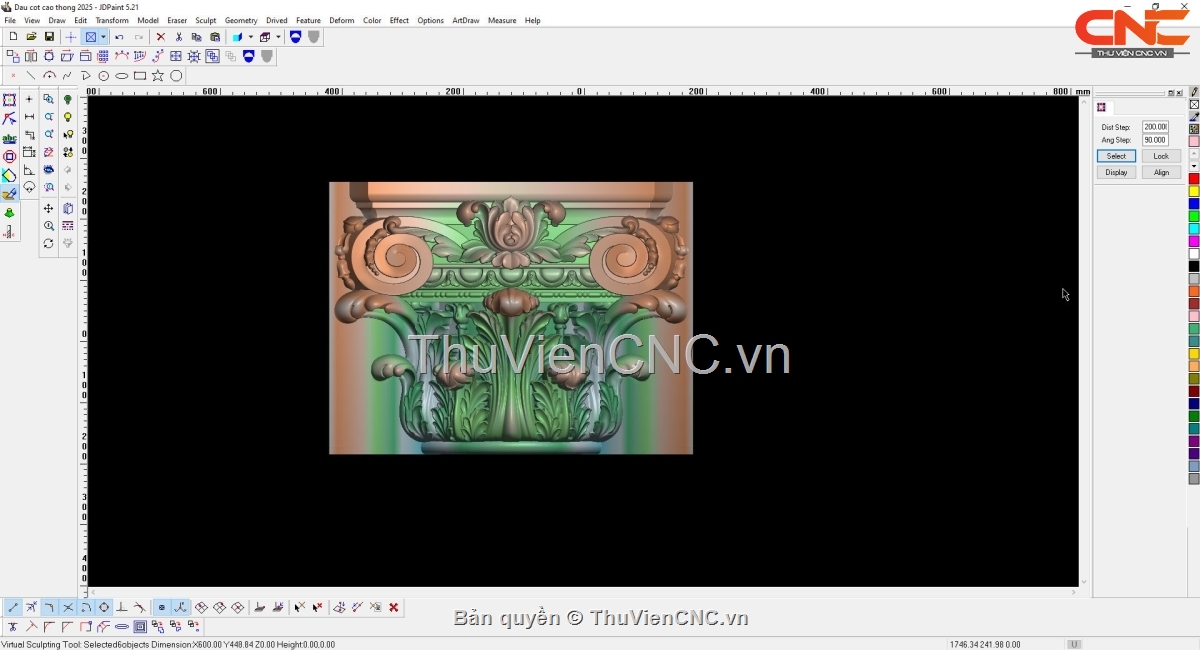
Task: Click the undo arrow icon
Action: click(x=119, y=37)
